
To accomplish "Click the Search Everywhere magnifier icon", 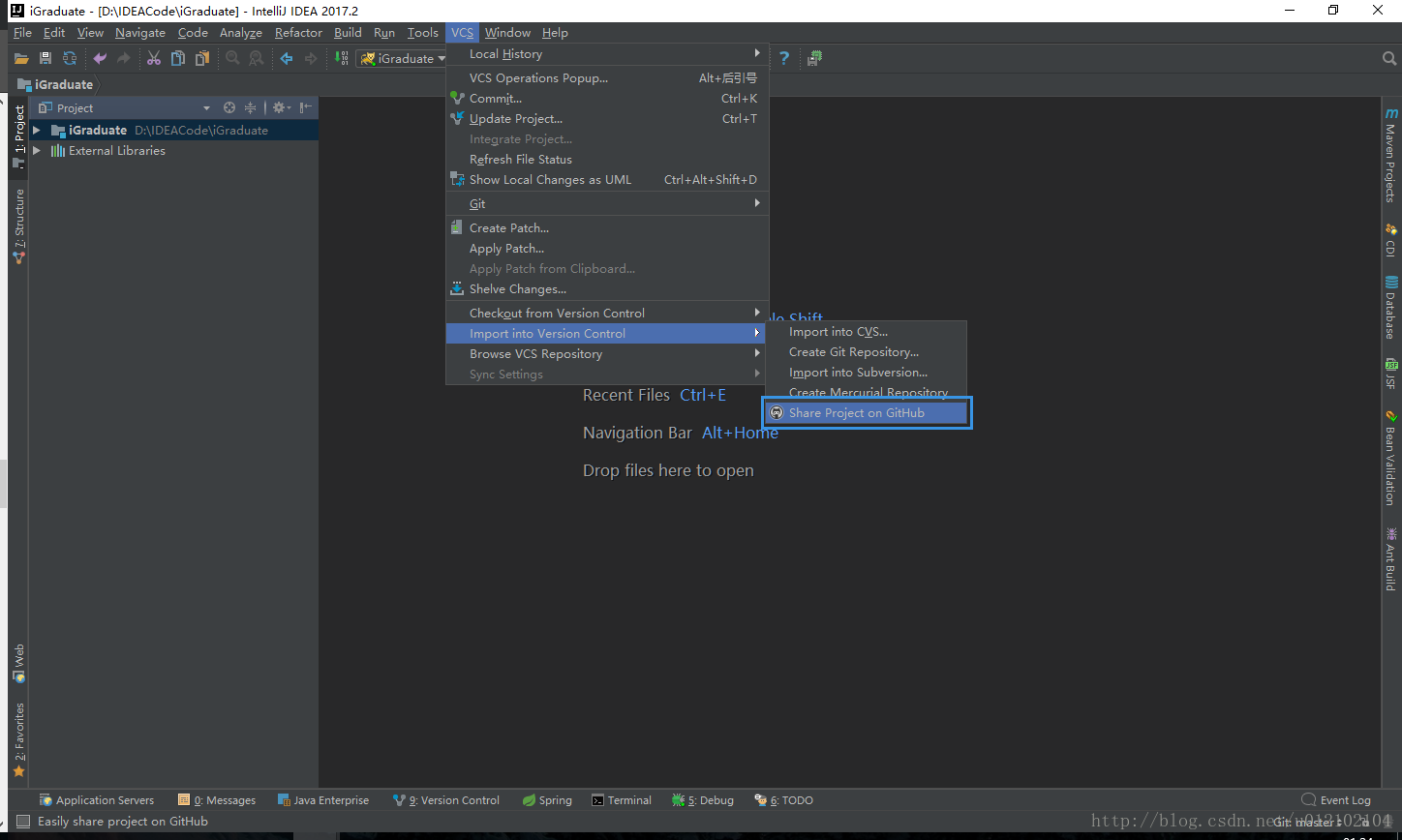I will tap(1389, 58).
